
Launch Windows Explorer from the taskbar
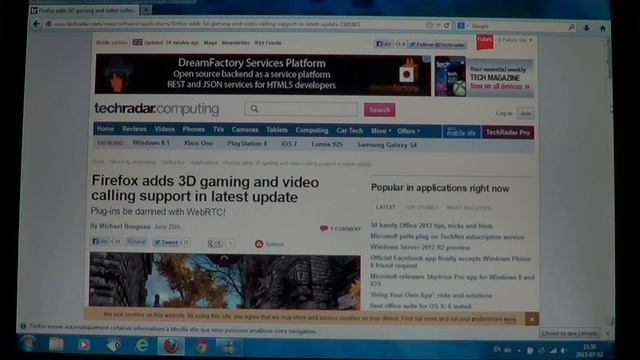(x=56, y=344)
